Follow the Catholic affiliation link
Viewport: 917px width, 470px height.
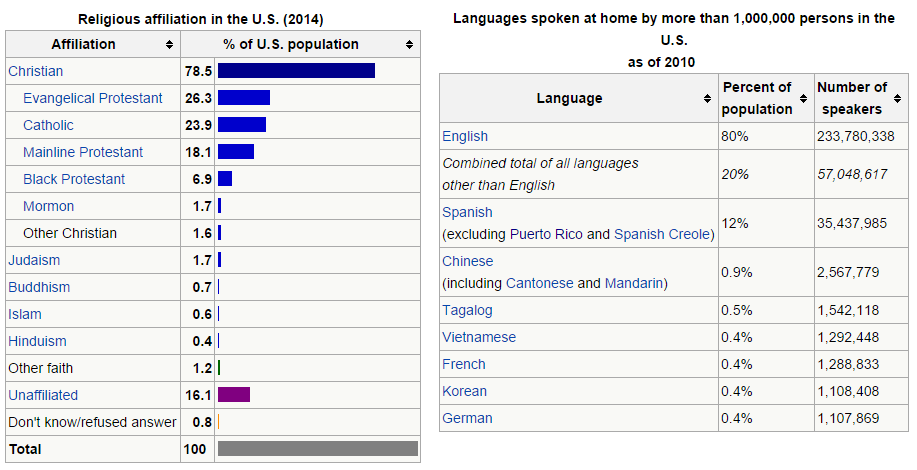(x=48, y=125)
